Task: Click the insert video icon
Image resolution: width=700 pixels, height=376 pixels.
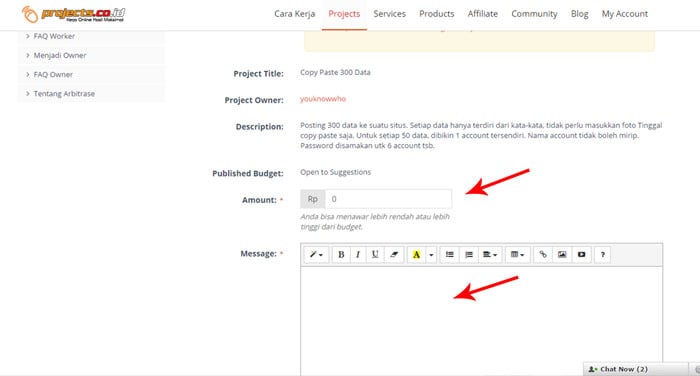Action: click(581, 255)
